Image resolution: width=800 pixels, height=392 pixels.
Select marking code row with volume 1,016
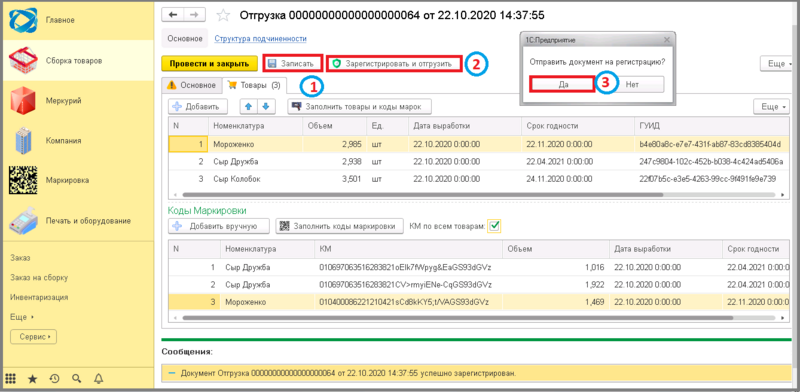point(480,267)
